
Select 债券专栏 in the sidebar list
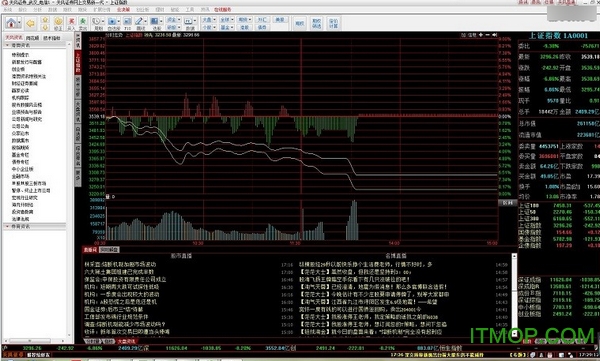coord(20,162)
